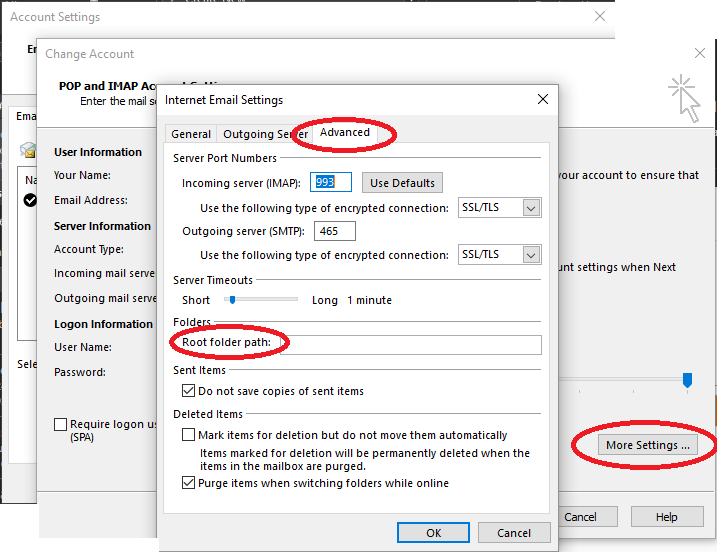The width and height of the screenshot is (717, 552).
Task: Click OK in Internet Email Settings
Action: point(433,533)
